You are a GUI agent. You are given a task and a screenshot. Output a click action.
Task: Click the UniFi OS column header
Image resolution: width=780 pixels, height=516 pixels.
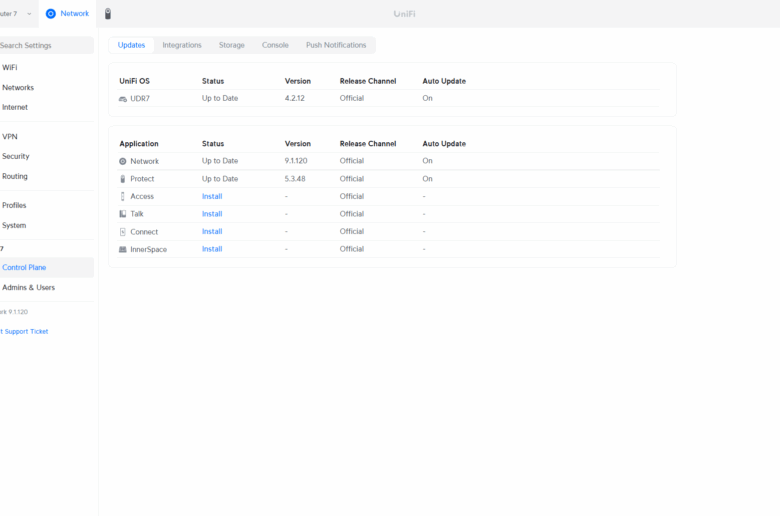pyautogui.click(x=134, y=81)
